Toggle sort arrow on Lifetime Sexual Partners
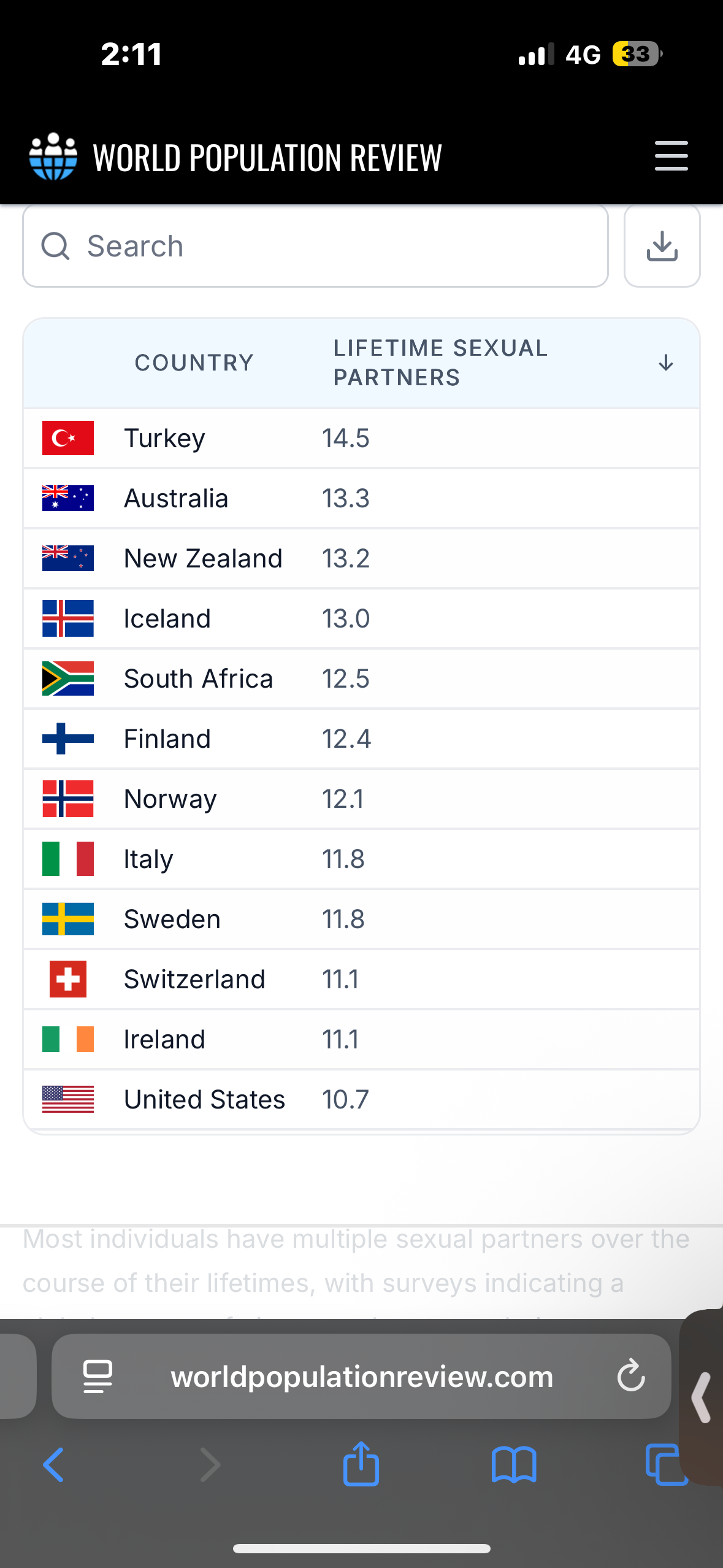Image resolution: width=723 pixels, height=1568 pixels. 665,363
